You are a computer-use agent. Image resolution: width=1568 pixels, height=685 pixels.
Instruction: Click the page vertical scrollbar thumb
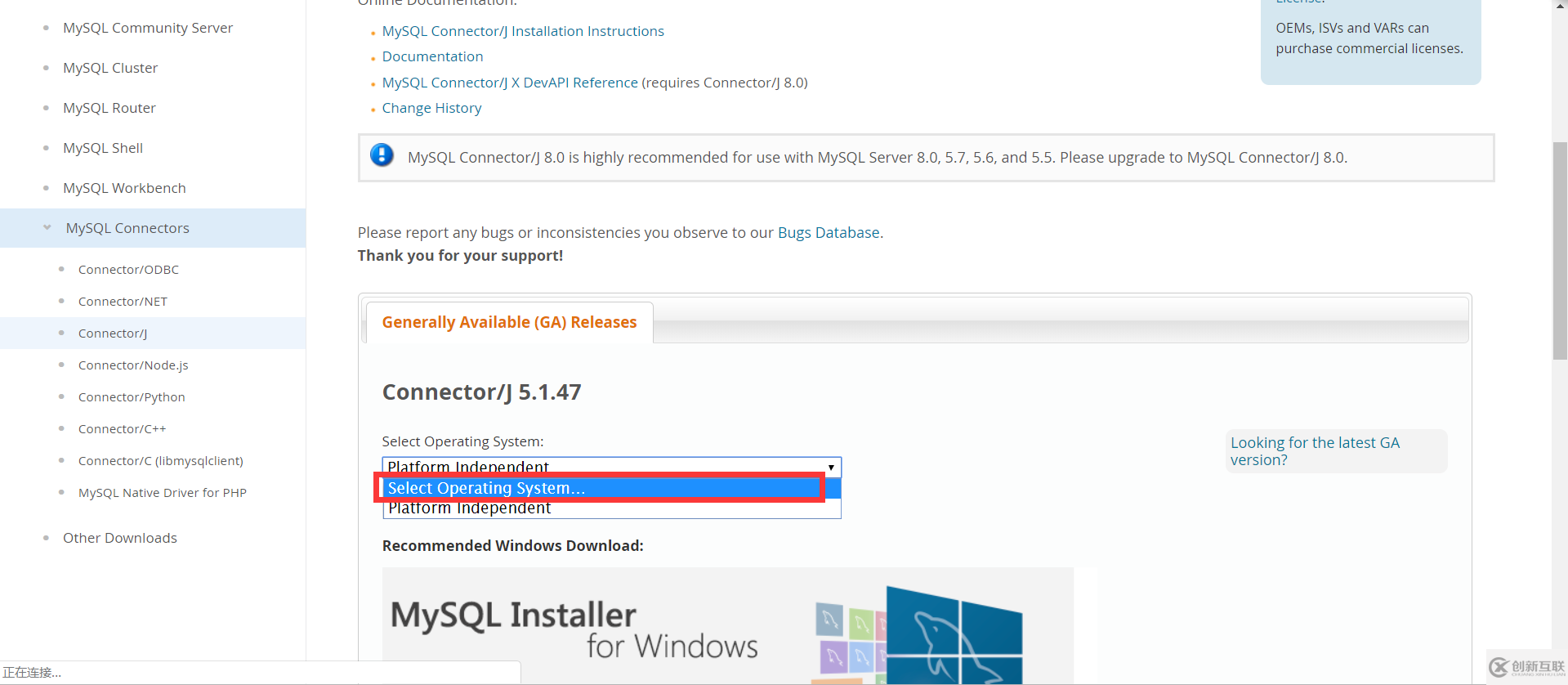1560,251
